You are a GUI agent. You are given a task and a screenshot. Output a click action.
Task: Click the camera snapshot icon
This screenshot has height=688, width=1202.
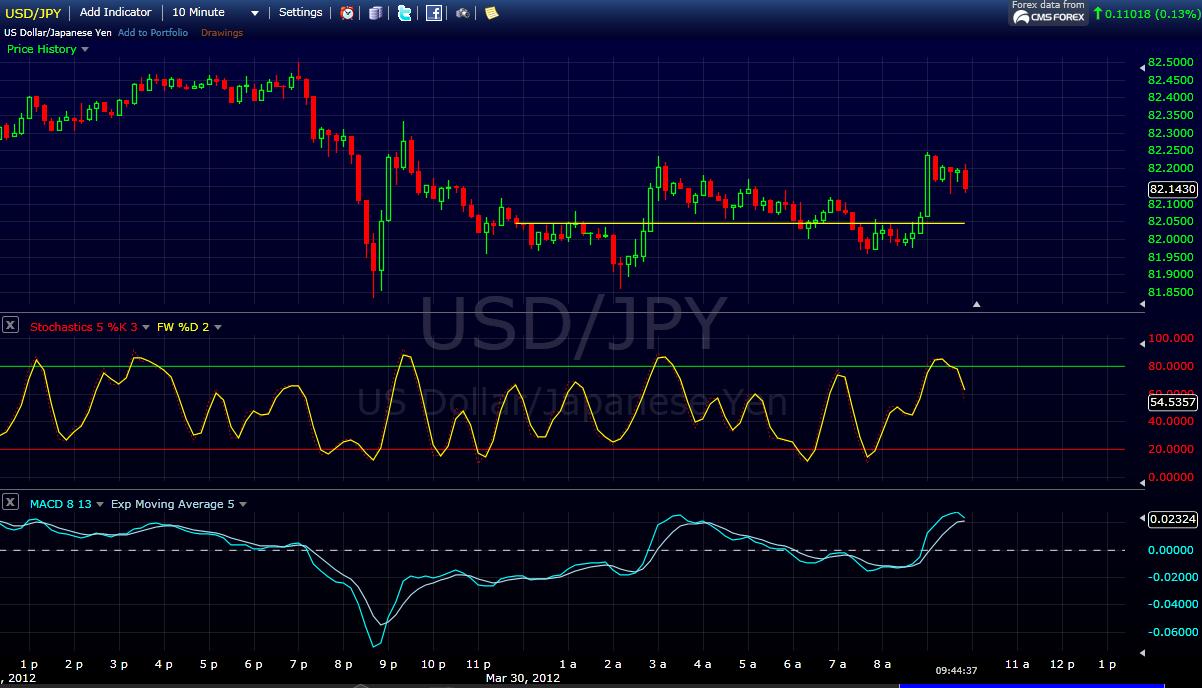tap(463, 13)
